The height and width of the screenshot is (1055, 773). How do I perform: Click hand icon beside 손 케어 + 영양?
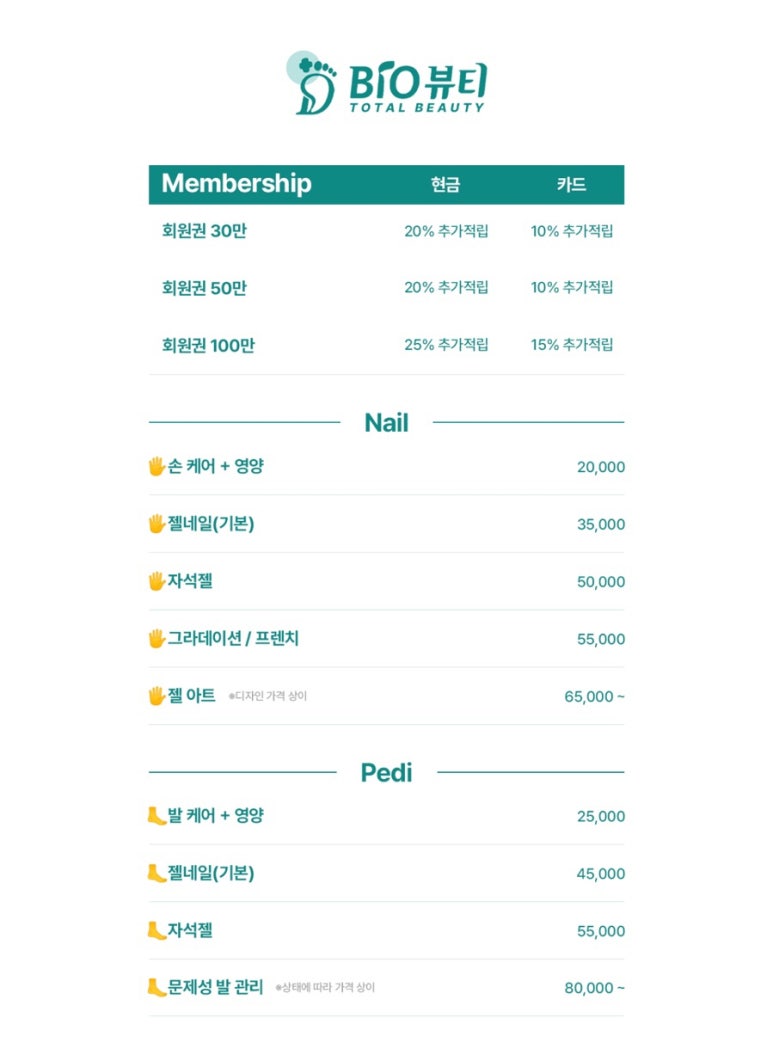[x=157, y=466]
